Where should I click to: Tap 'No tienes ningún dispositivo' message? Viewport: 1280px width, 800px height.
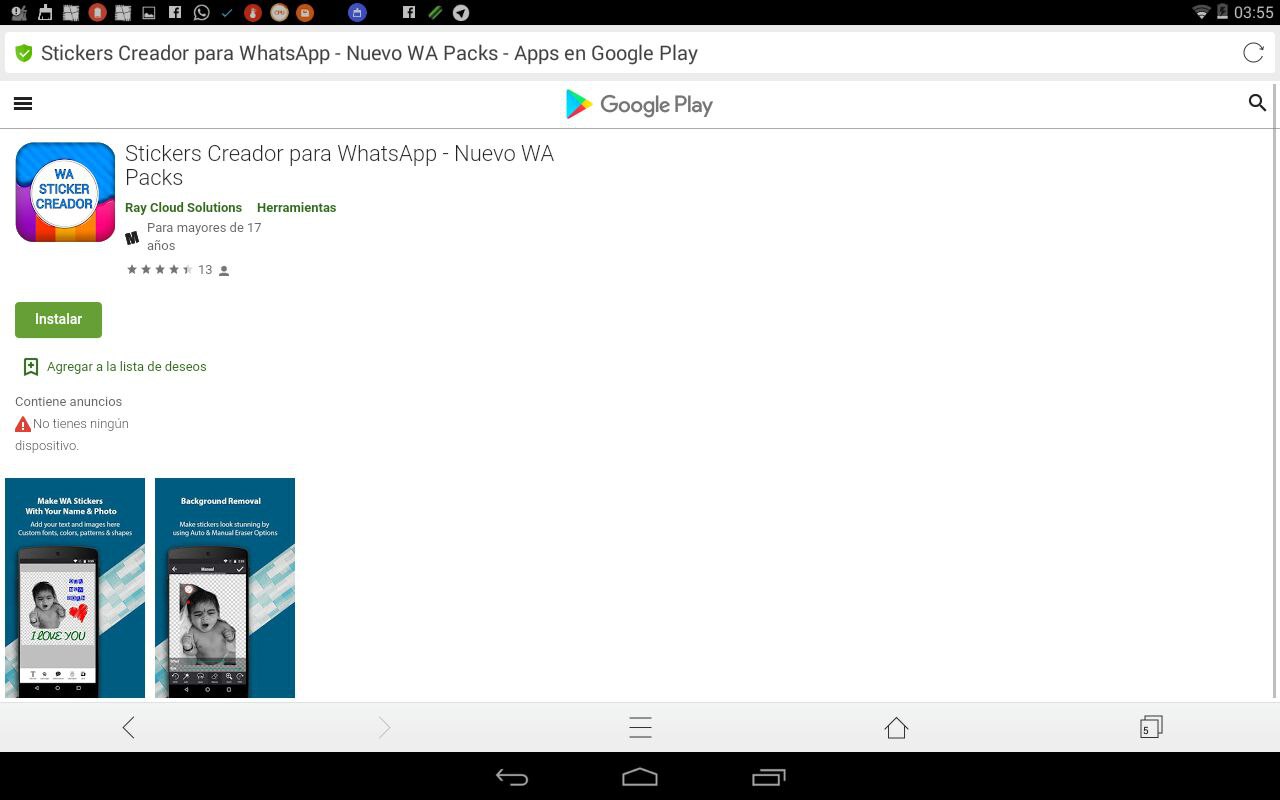pyautogui.click(x=72, y=434)
